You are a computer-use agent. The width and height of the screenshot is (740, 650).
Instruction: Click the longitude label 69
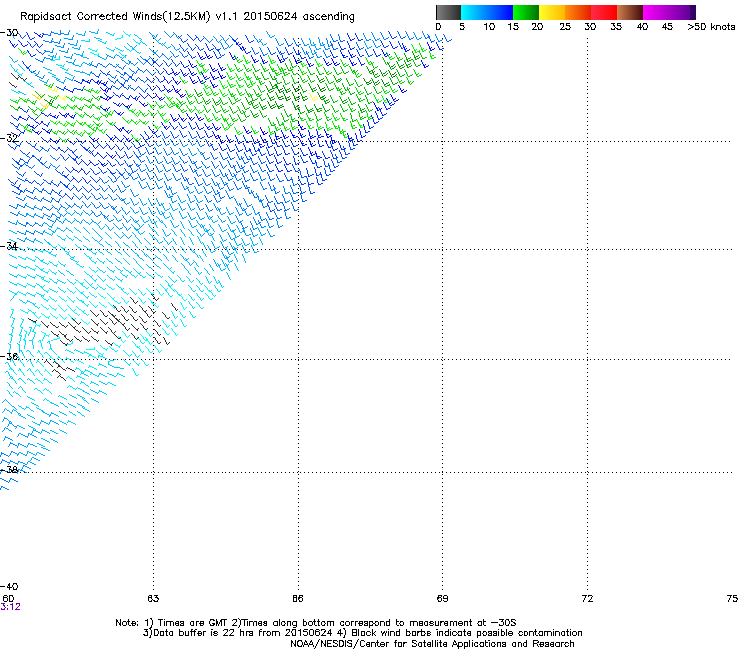[442, 599]
